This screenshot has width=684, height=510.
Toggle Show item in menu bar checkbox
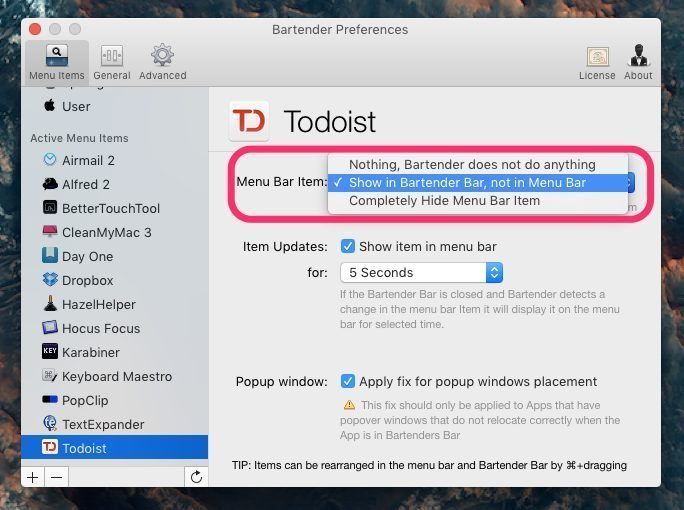click(x=348, y=246)
